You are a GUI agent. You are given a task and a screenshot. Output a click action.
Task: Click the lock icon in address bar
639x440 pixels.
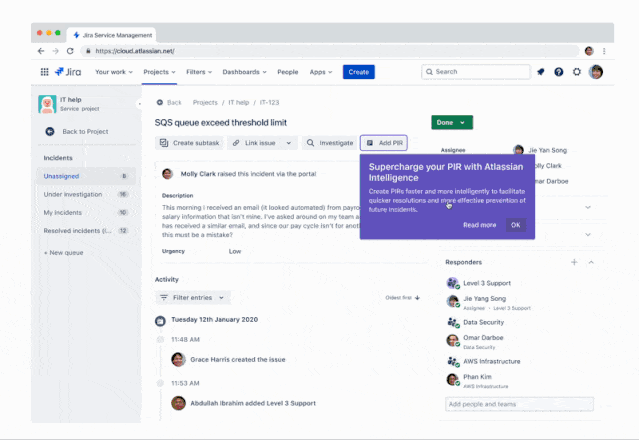(x=88, y=51)
